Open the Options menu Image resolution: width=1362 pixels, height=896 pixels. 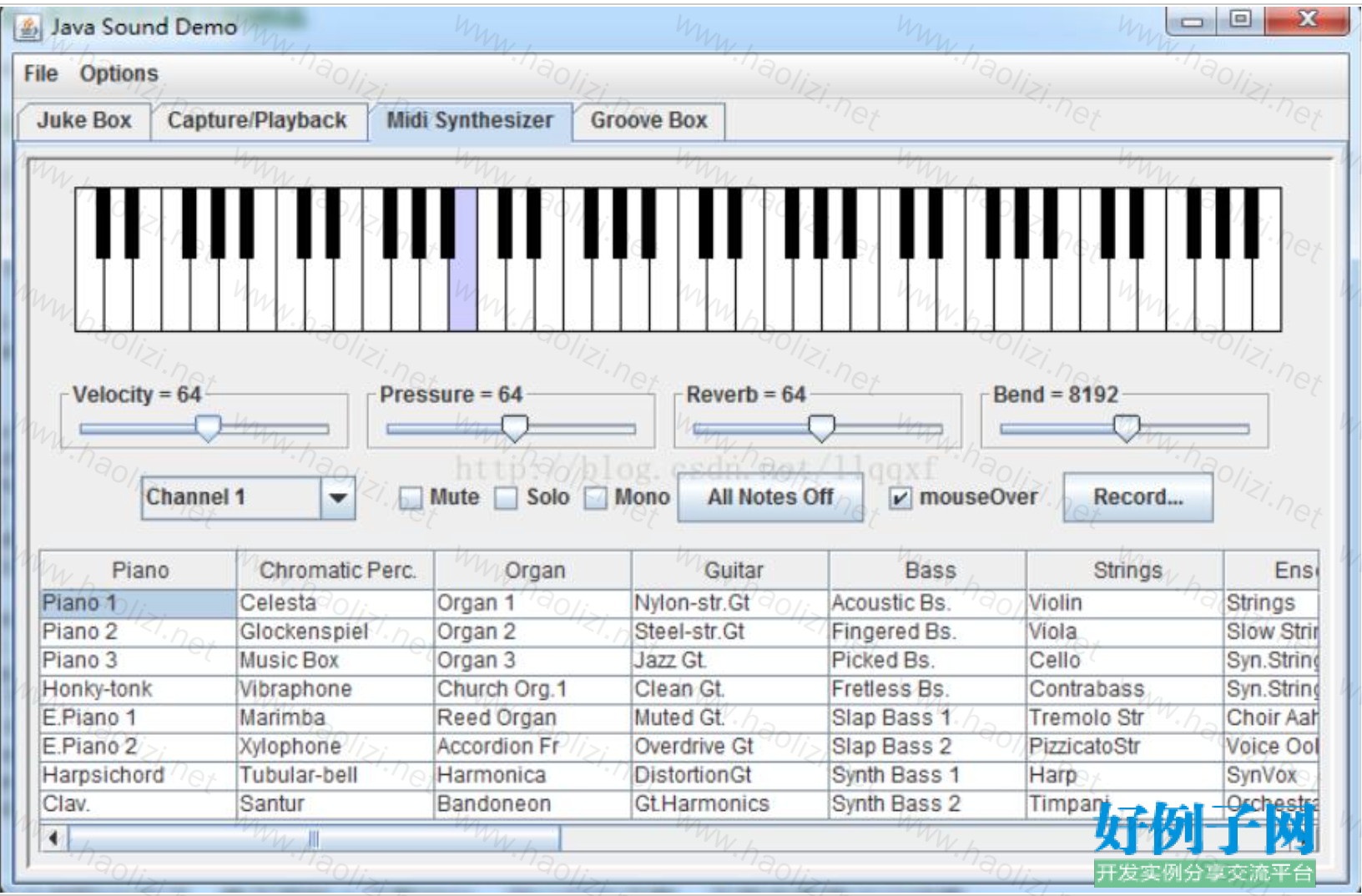[119, 73]
